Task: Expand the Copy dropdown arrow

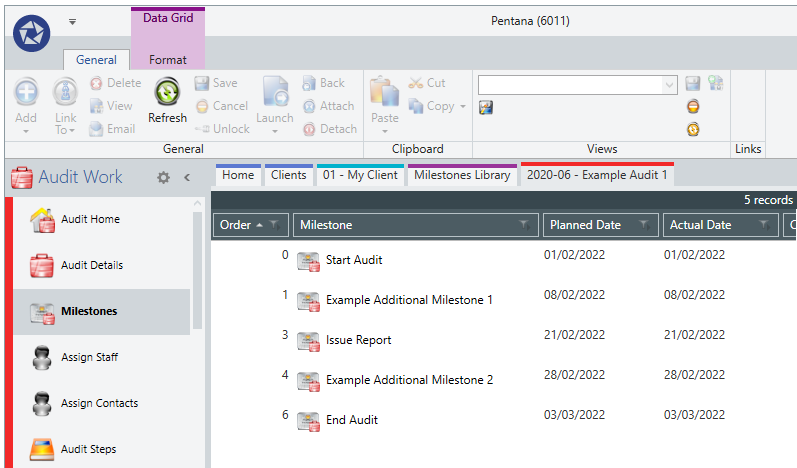Action: (x=463, y=106)
